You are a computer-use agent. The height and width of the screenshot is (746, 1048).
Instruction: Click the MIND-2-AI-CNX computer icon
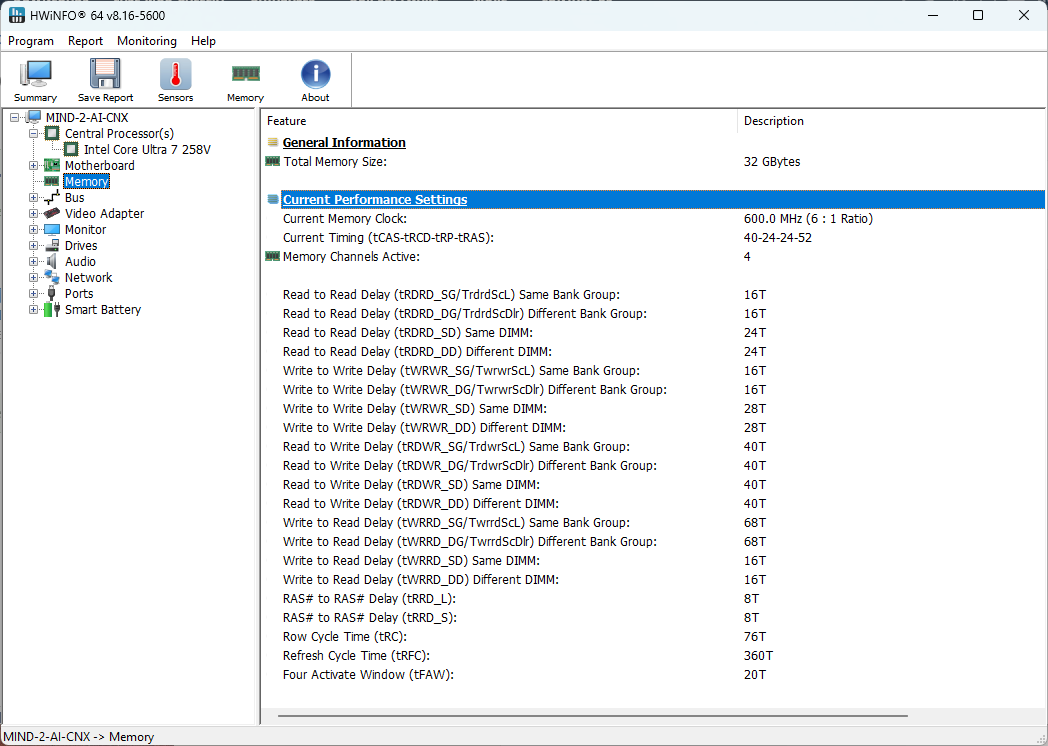click(x=33, y=118)
